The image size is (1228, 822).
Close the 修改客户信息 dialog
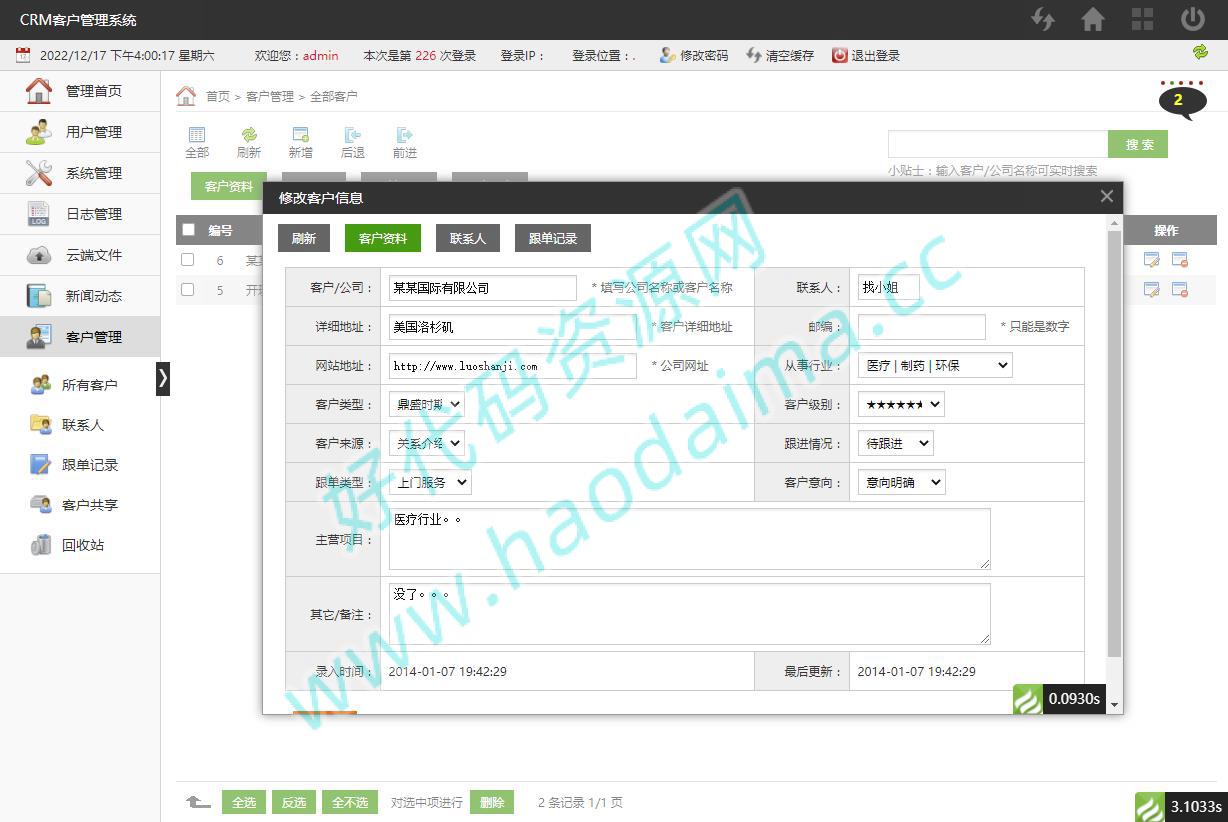click(x=1106, y=197)
